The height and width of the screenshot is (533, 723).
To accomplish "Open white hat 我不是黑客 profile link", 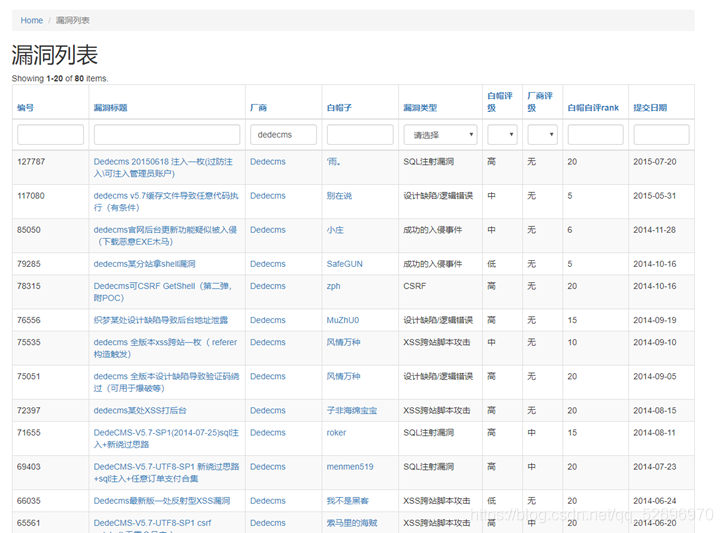I will coord(347,501).
